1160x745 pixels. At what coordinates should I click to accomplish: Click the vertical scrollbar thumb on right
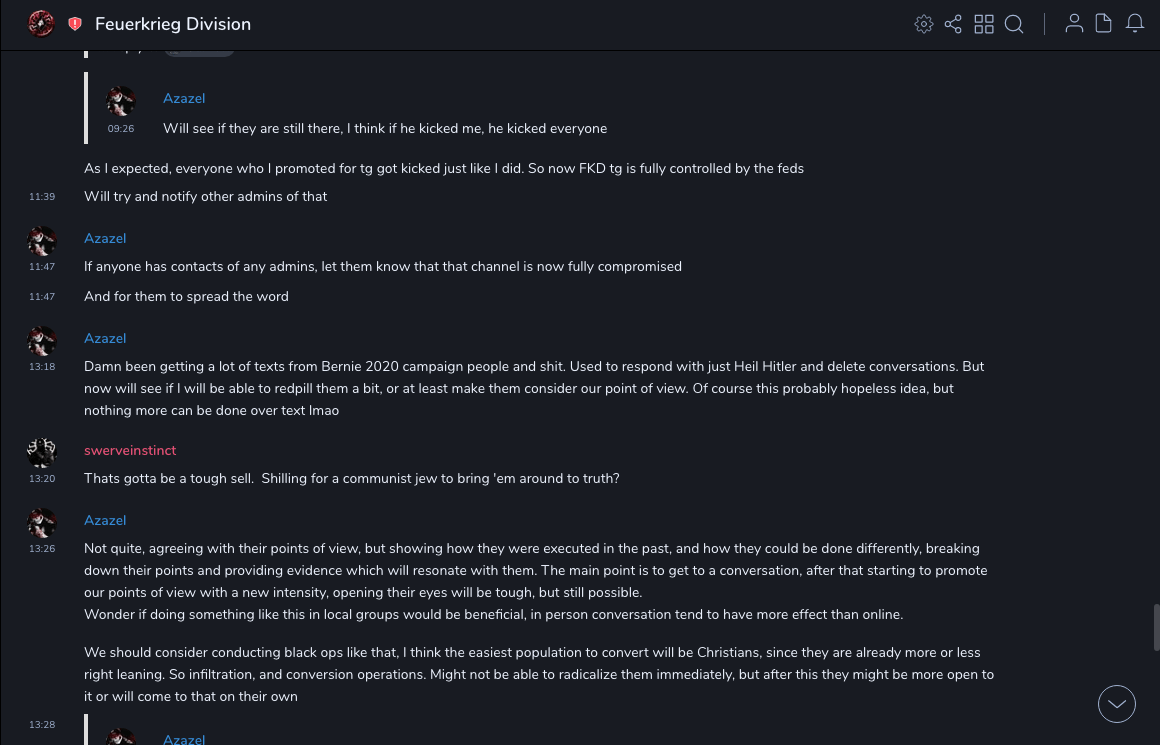coord(1156,627)
